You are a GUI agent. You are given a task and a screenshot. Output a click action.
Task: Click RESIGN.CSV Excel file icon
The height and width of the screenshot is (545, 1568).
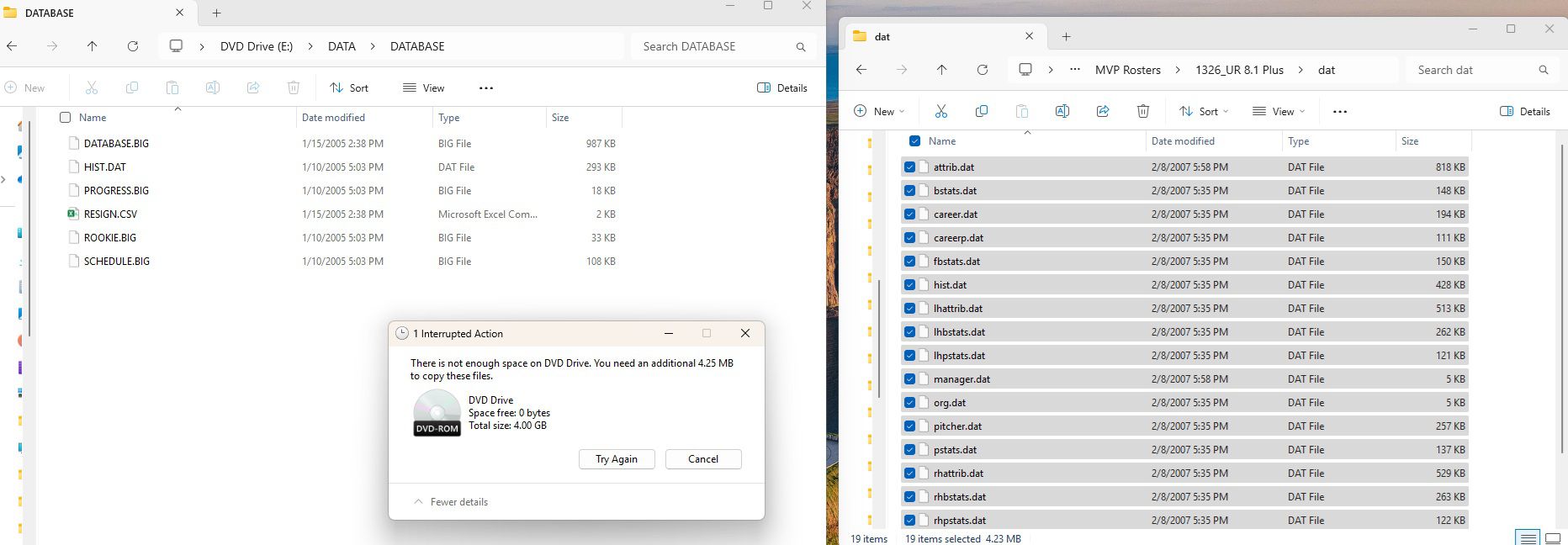coord(73,214)
